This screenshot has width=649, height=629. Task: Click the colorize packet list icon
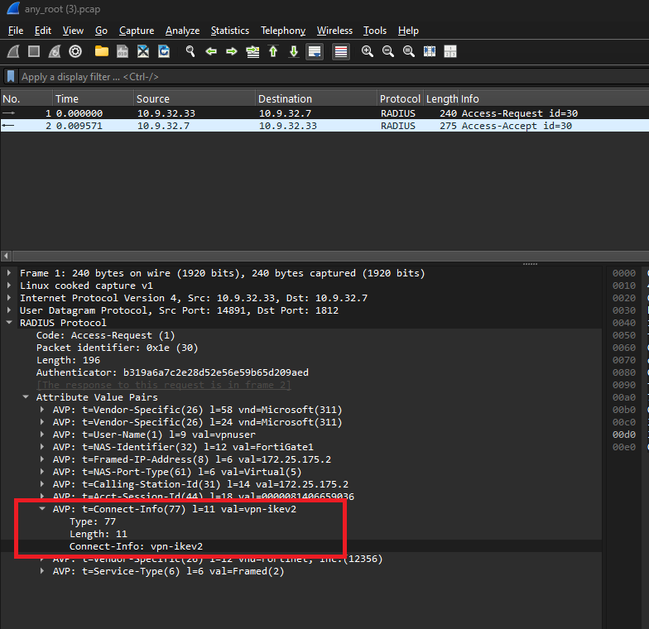[340, 52]
